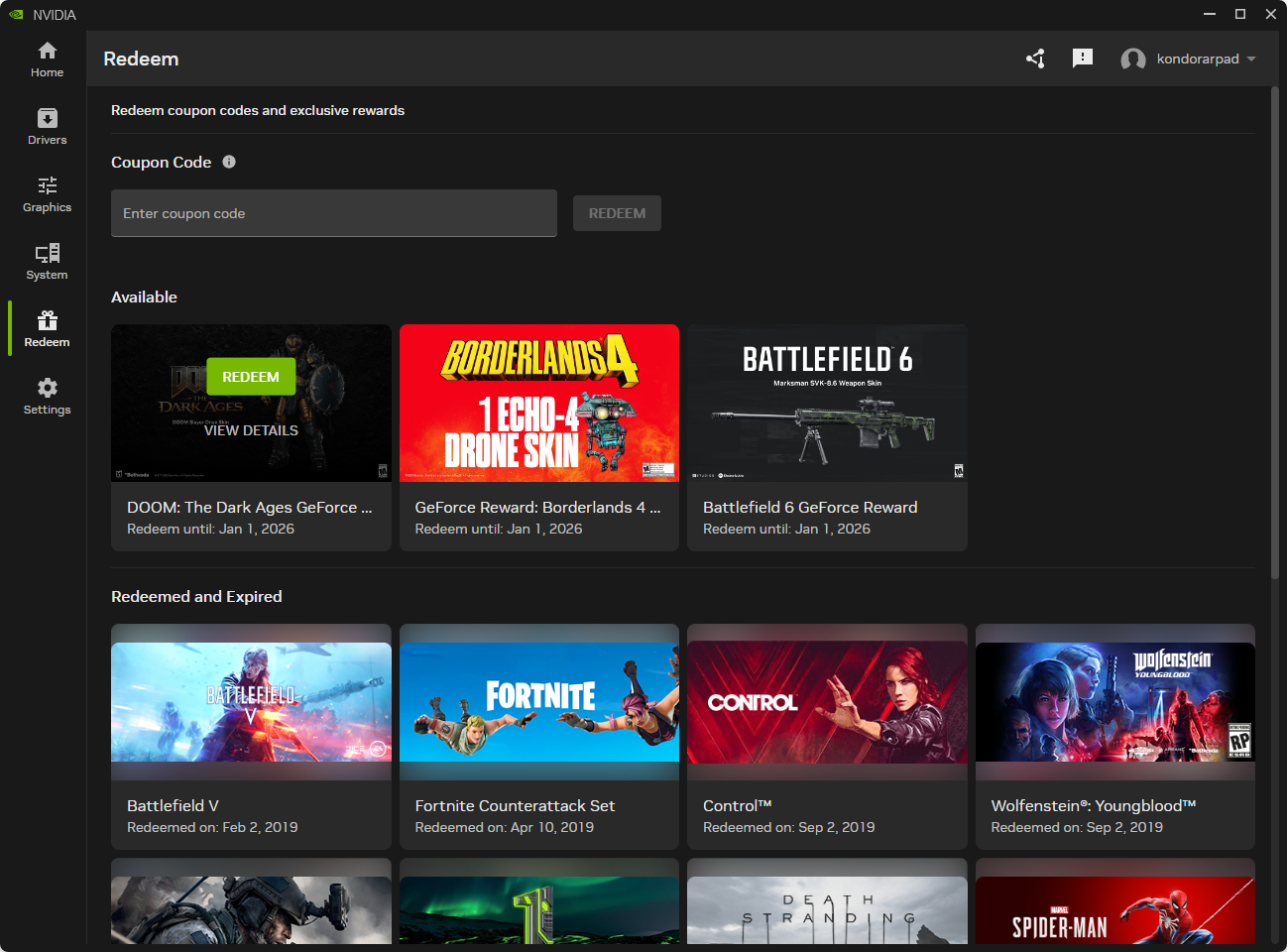Open the Borderlands 4 reward thumbnail
1287x952 pixels.
pyautogui.click(x=538, y=403)
